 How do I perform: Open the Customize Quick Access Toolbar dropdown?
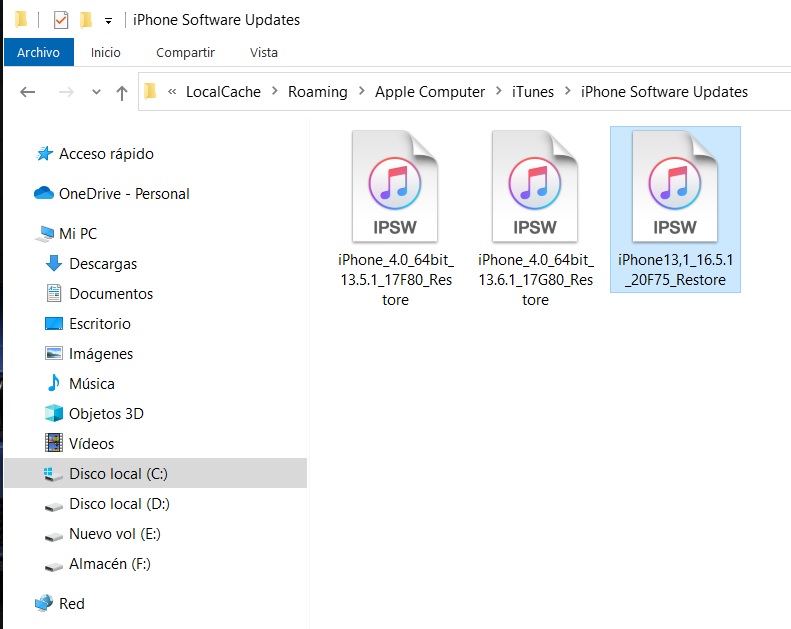[x=108, y=21]
